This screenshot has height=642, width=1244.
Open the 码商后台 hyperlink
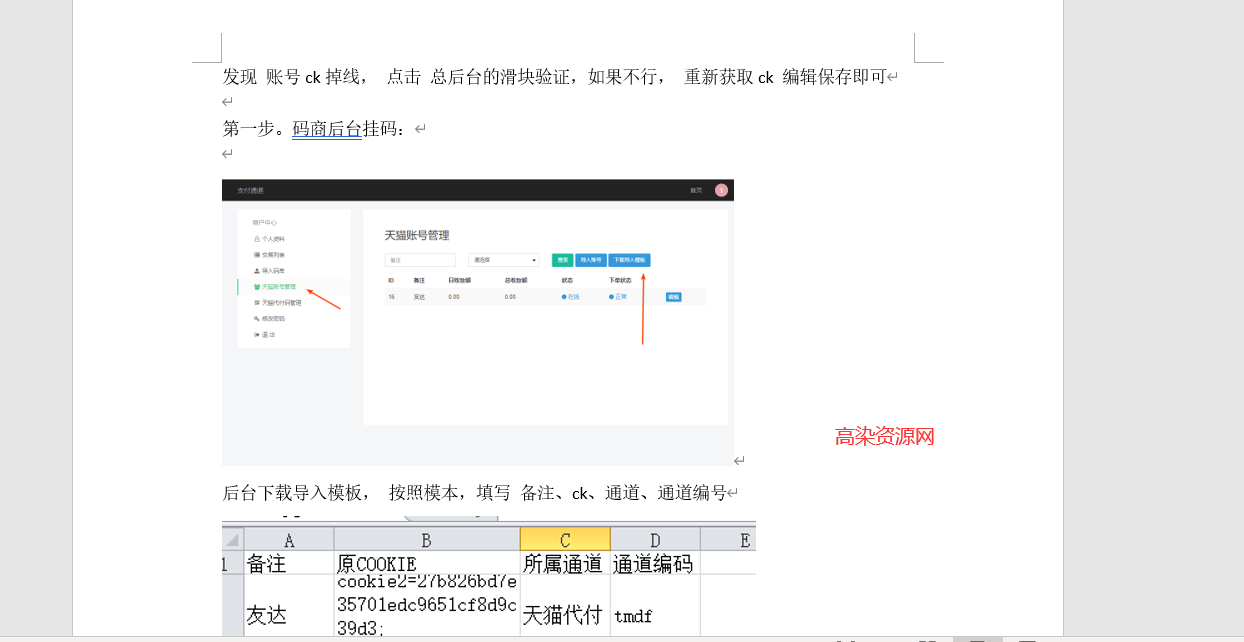pyautogui.click(x=327, y=128)
